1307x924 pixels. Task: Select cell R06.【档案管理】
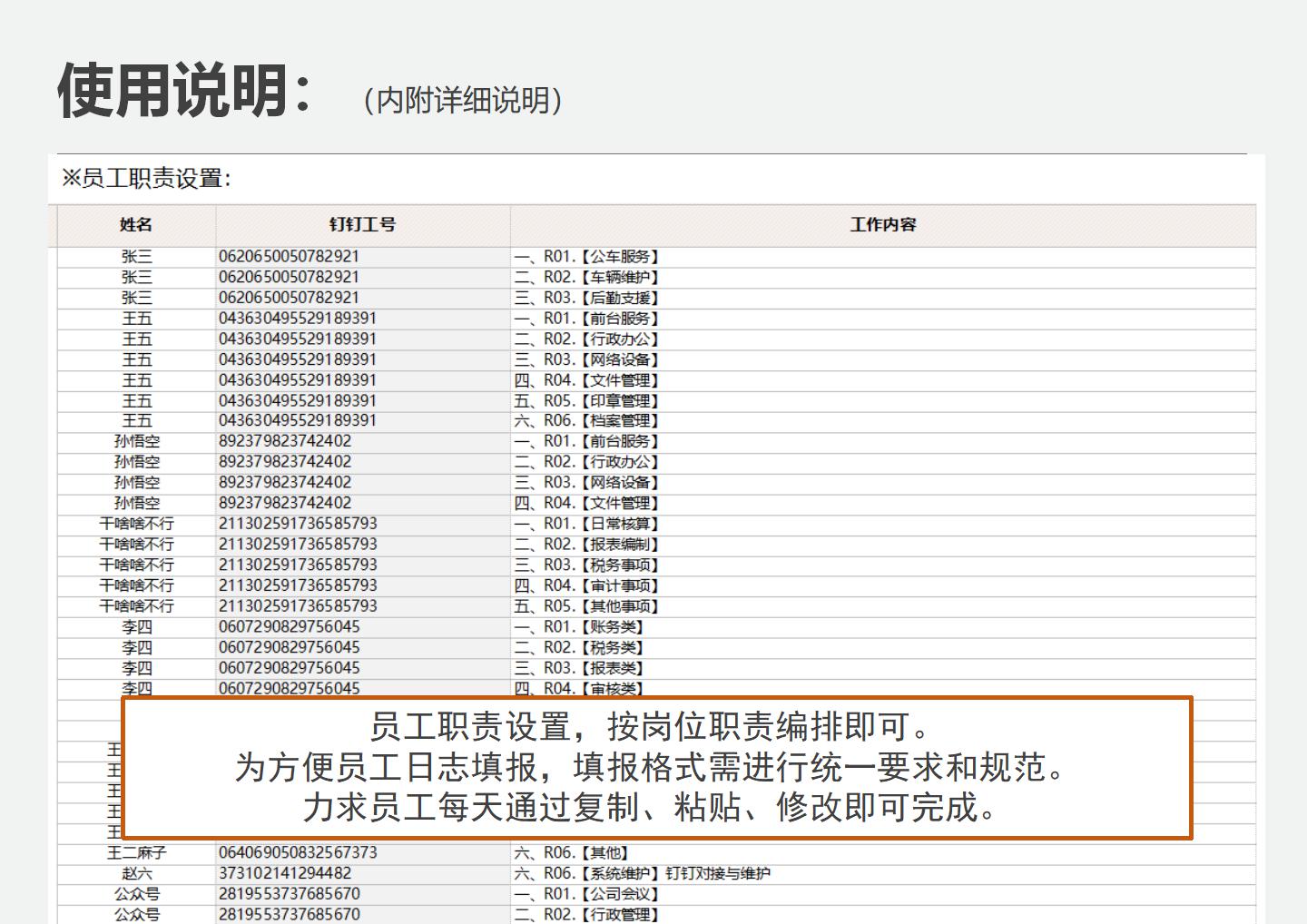tap(883, 421)
